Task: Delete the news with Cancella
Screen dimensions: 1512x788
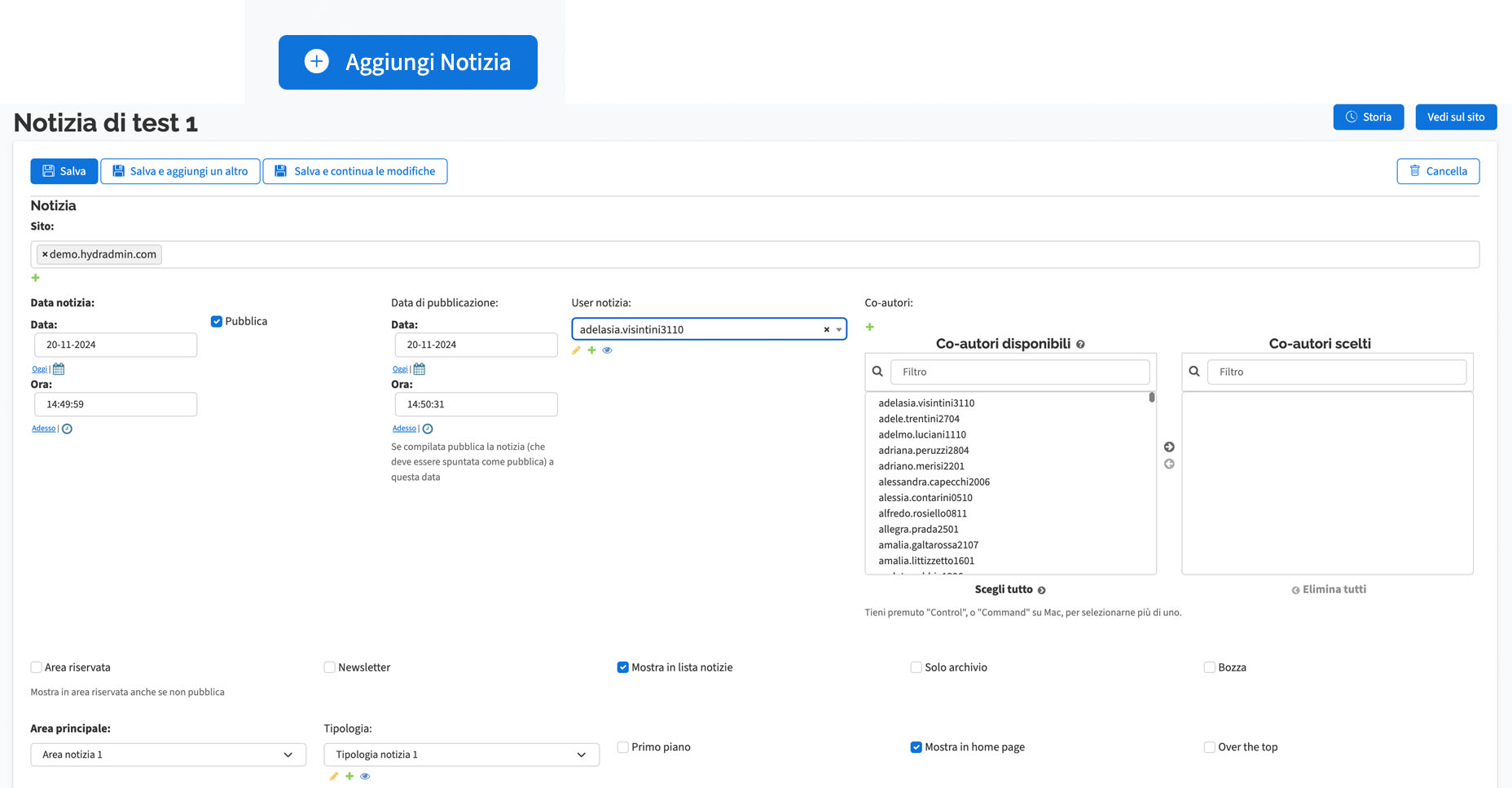Action: tap(1438, 171)
